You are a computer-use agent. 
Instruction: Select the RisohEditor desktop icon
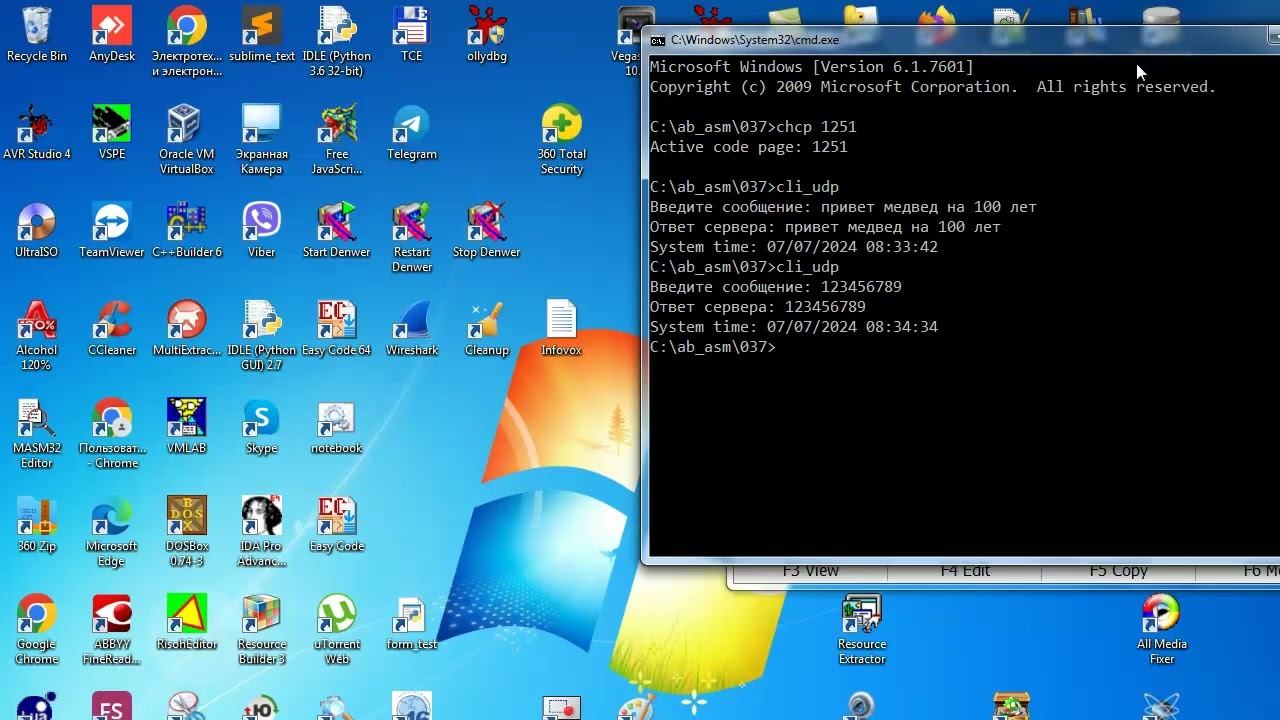pyautogui.click(x=187, y=623)
